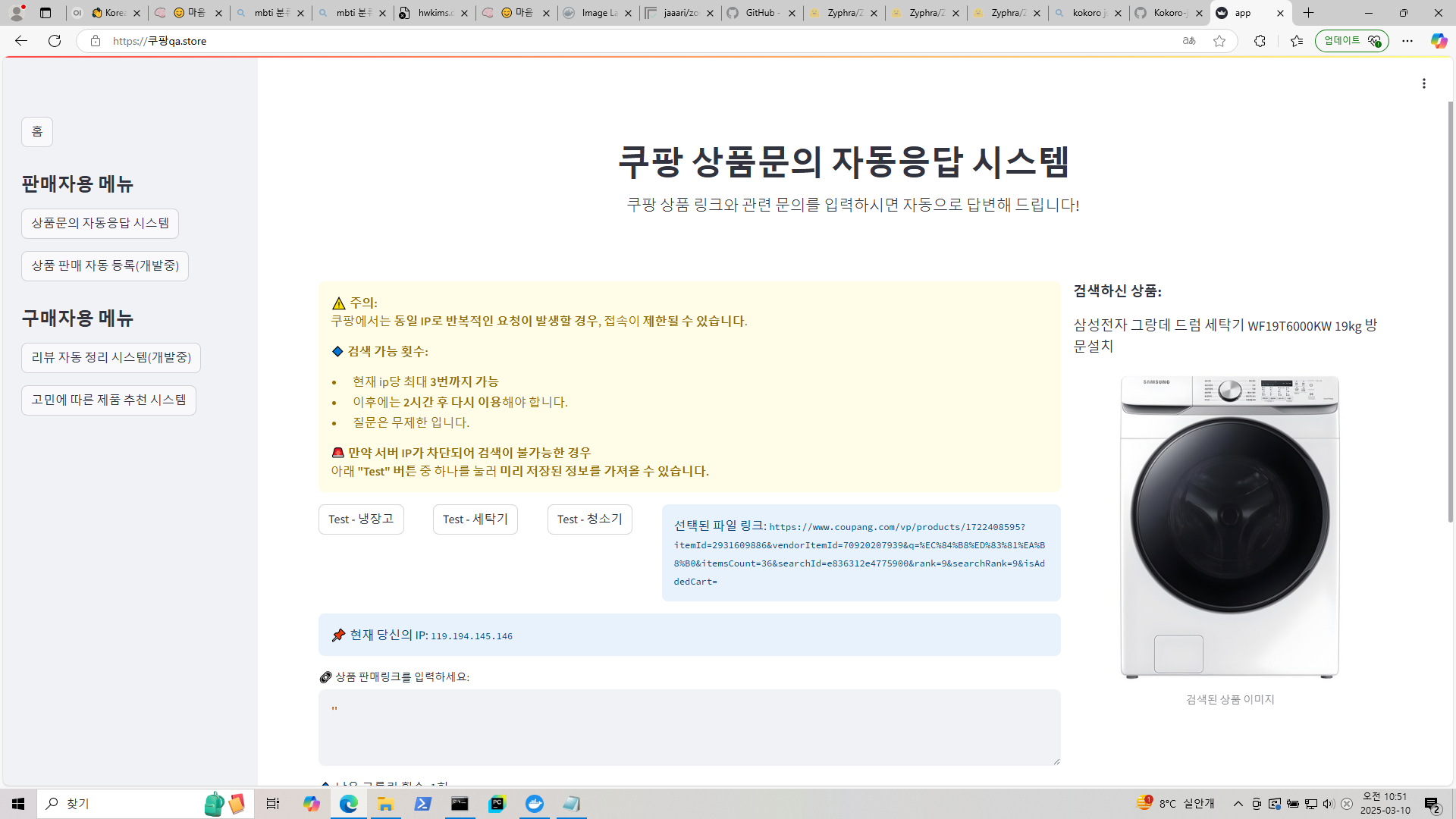Open PyCharm from the taskbar
Viewport: 1456px width, 819px height.
[x=497, y=804]
